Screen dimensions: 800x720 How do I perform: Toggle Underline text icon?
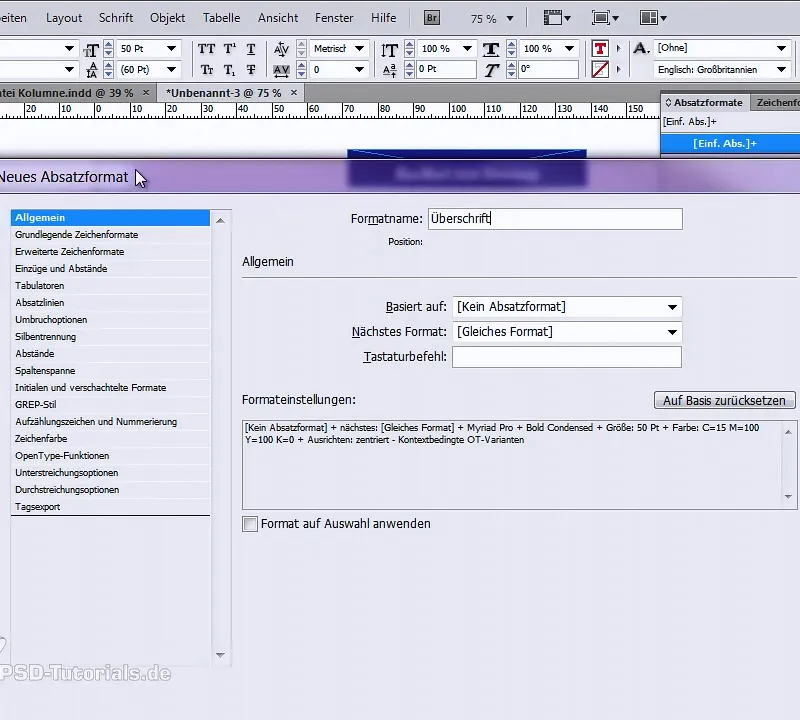[x=251, y=49]
